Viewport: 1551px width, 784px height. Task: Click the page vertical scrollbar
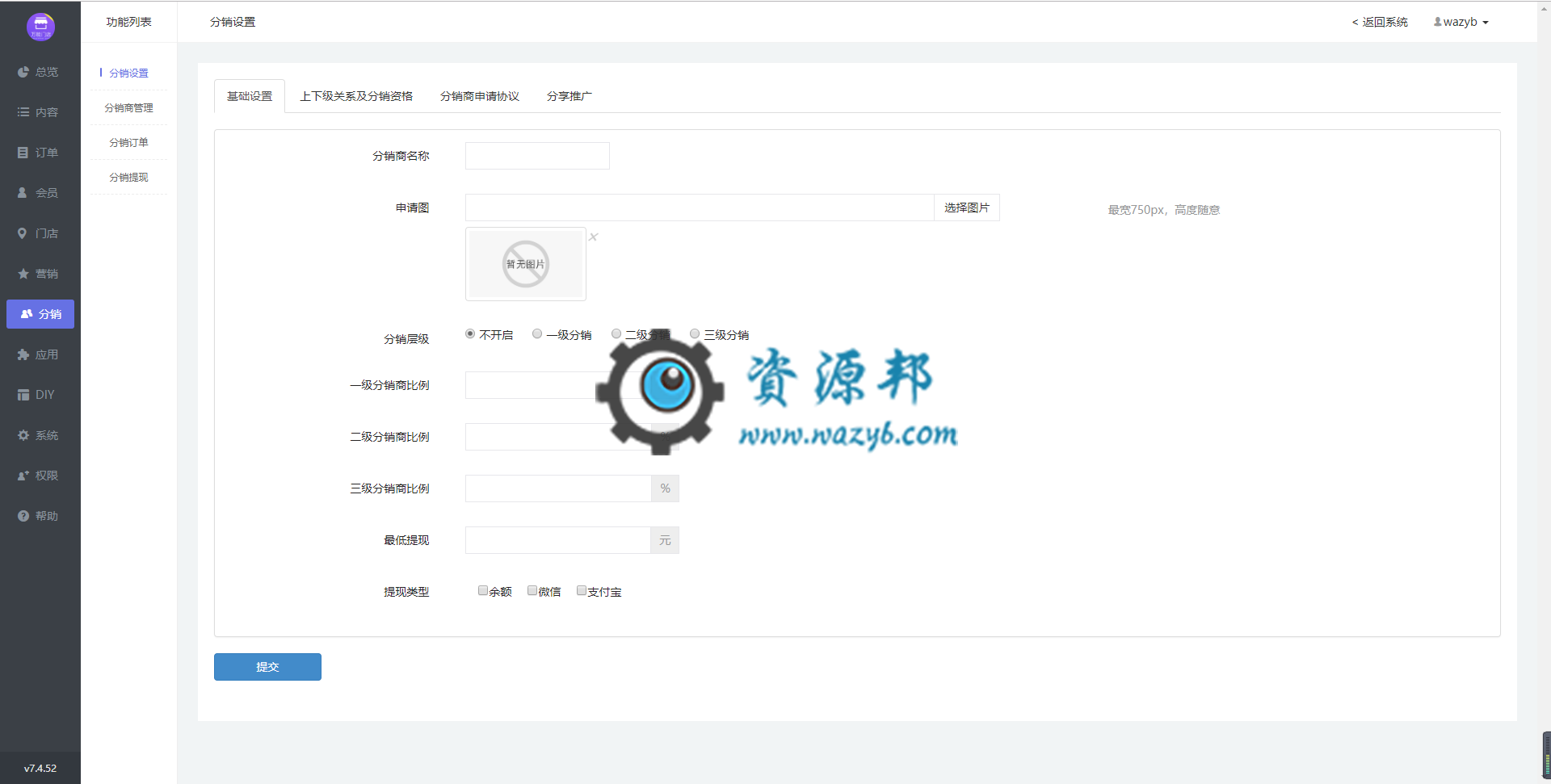coord(1546,754)
